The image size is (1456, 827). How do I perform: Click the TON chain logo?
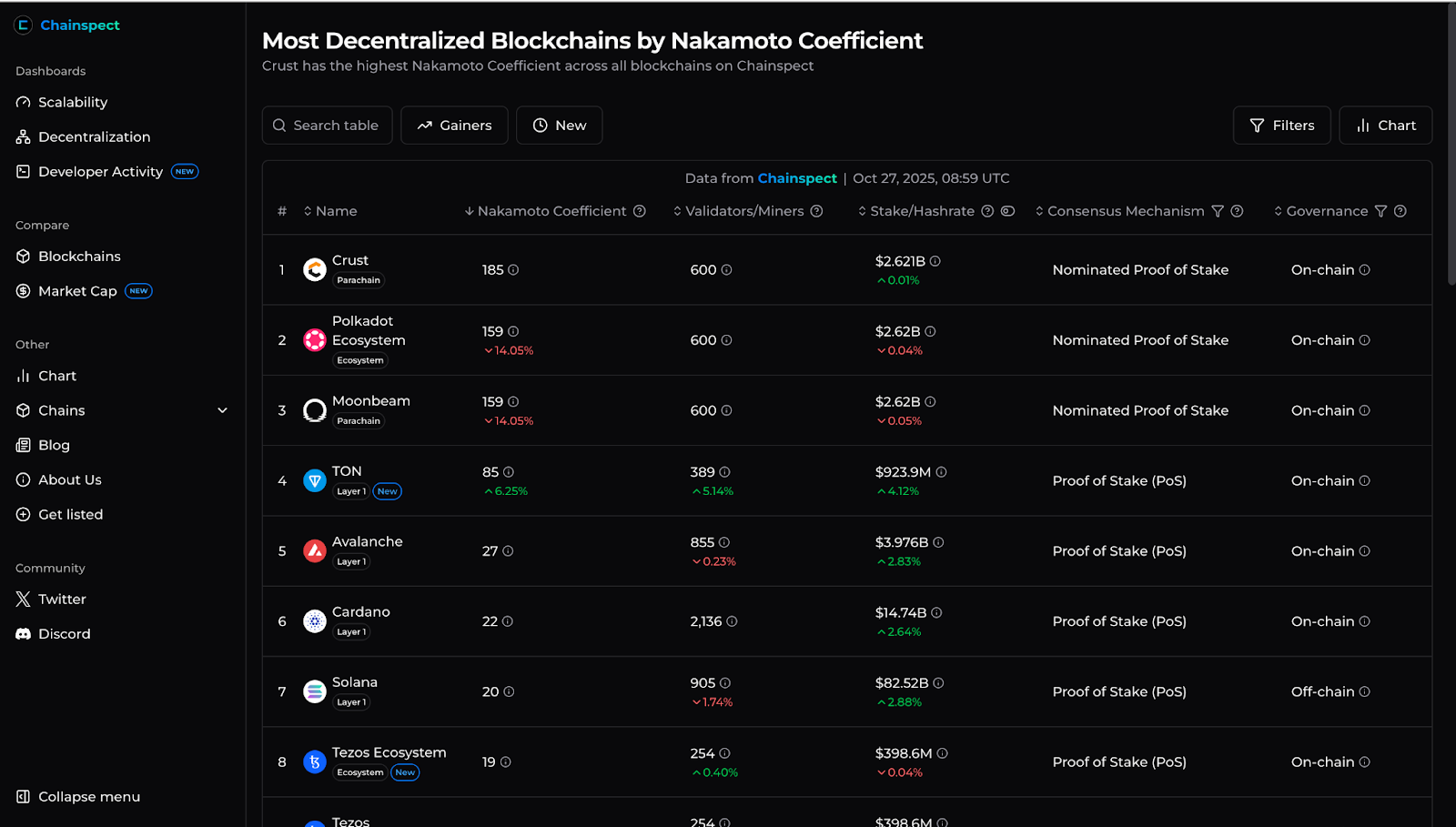[315, 481]
